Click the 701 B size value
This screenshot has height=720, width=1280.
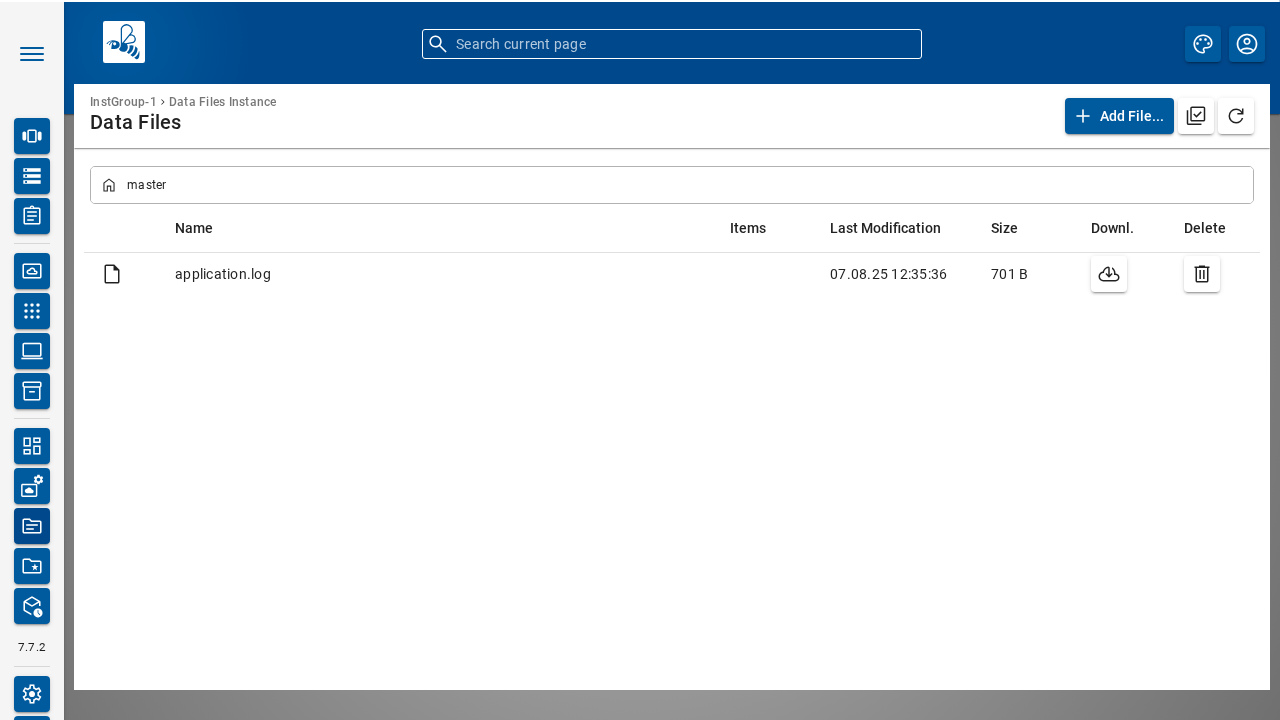[x=1009, y=274]
